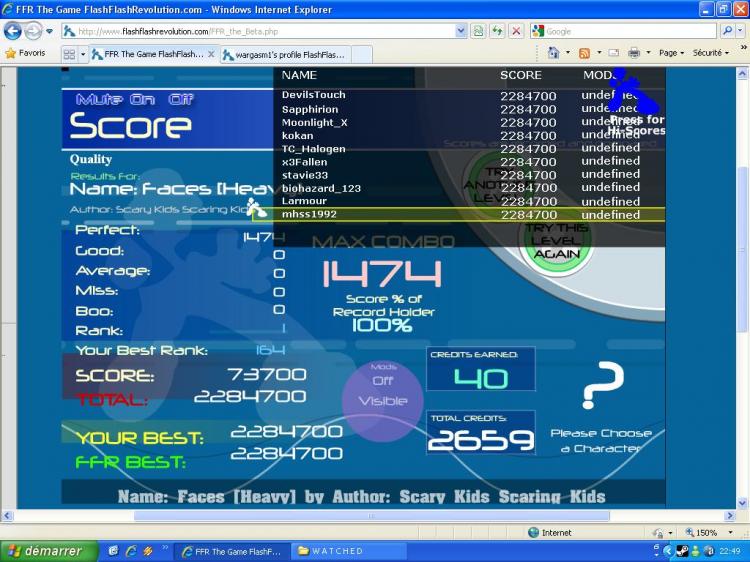Turn mute Off in score header
This screenshot has width=750, height=562.
(180, 99)
